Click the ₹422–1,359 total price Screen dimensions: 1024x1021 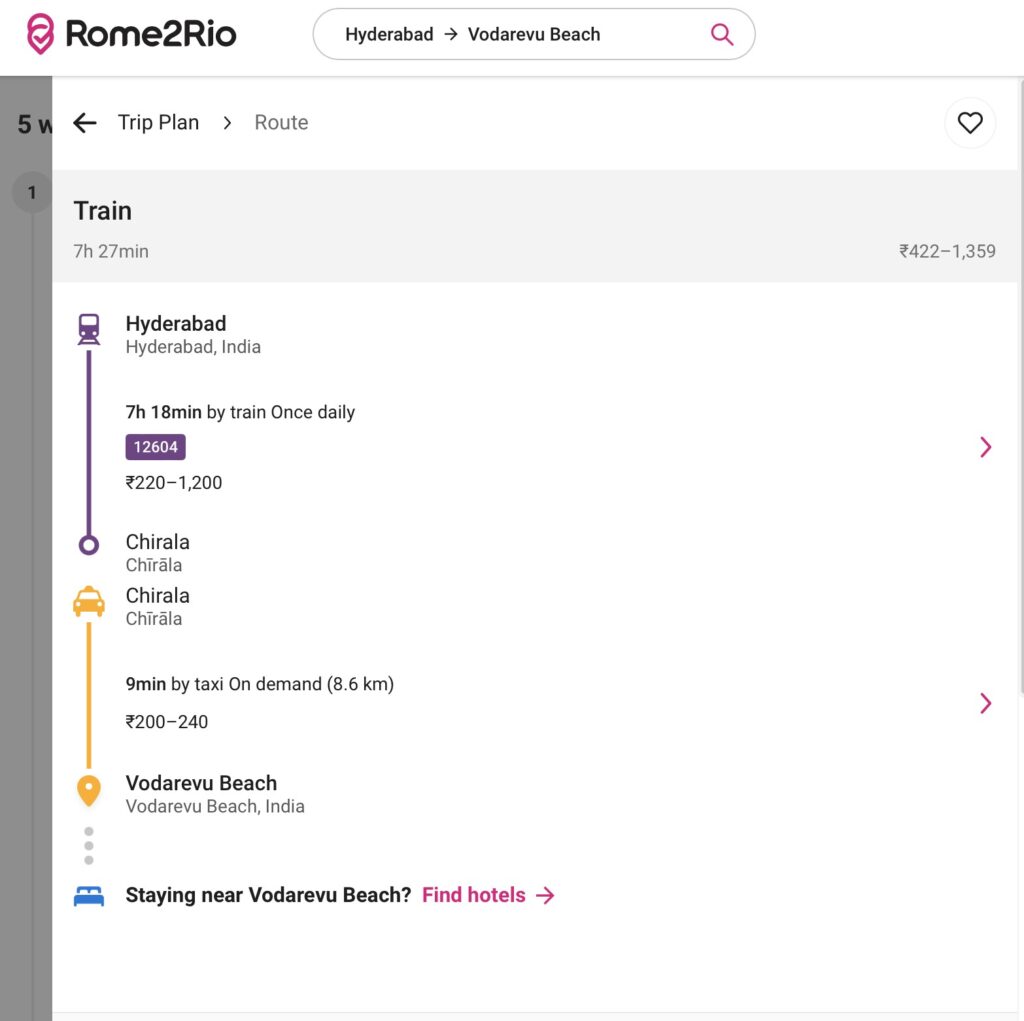[x=947, y=251]
